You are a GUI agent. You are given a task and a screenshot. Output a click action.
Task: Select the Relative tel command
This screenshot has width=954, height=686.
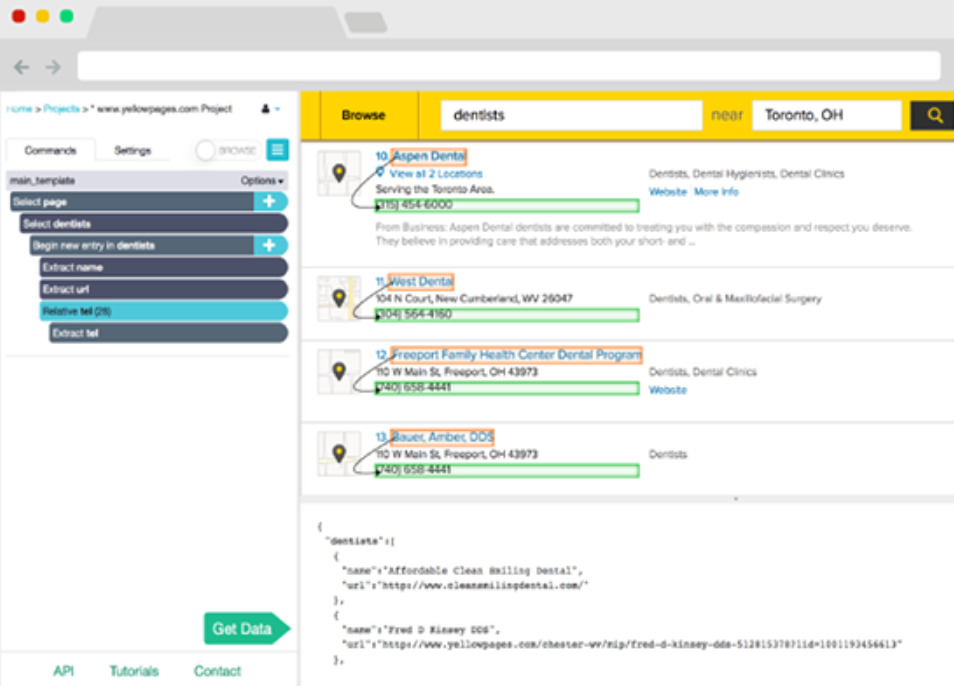[164, 311]
